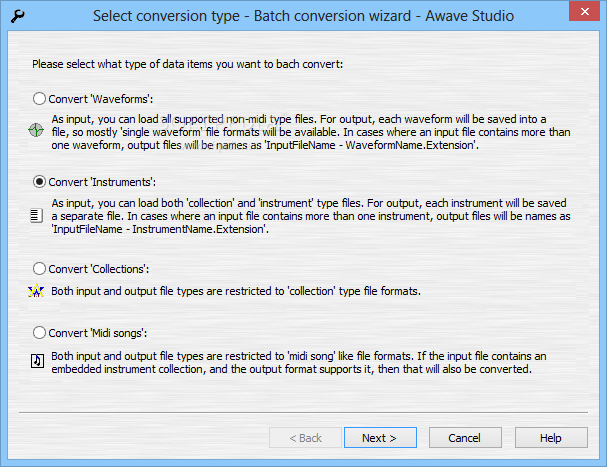Click the window title bar text
Screen dimensions: 607x467
coord(303,16)
